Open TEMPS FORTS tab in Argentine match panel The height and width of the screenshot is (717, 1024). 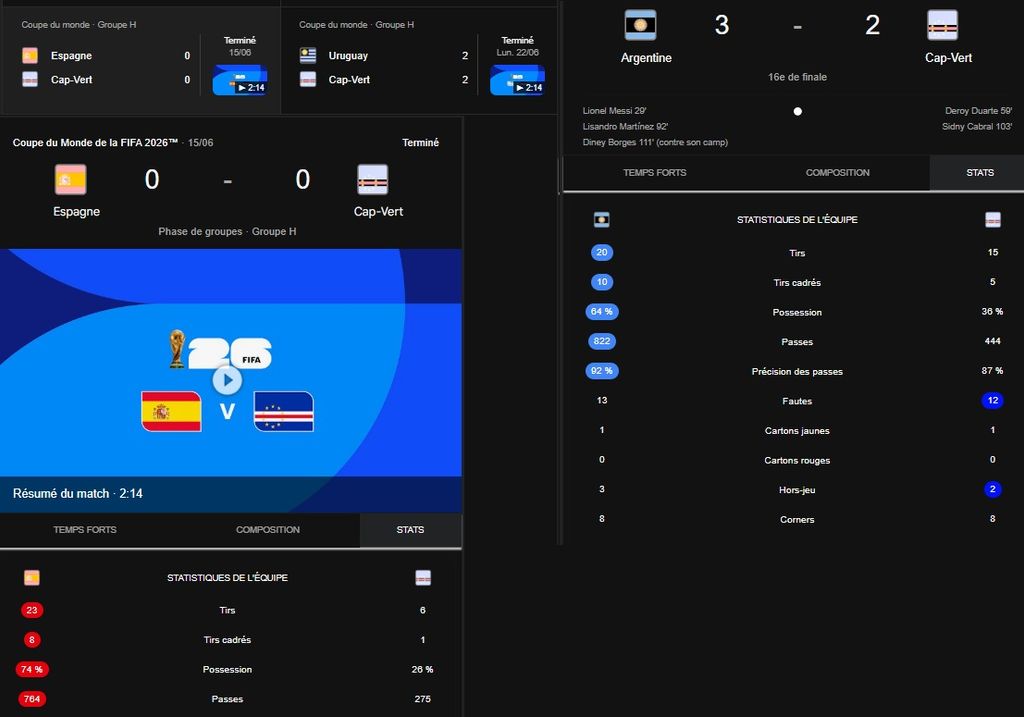point(654,172)
